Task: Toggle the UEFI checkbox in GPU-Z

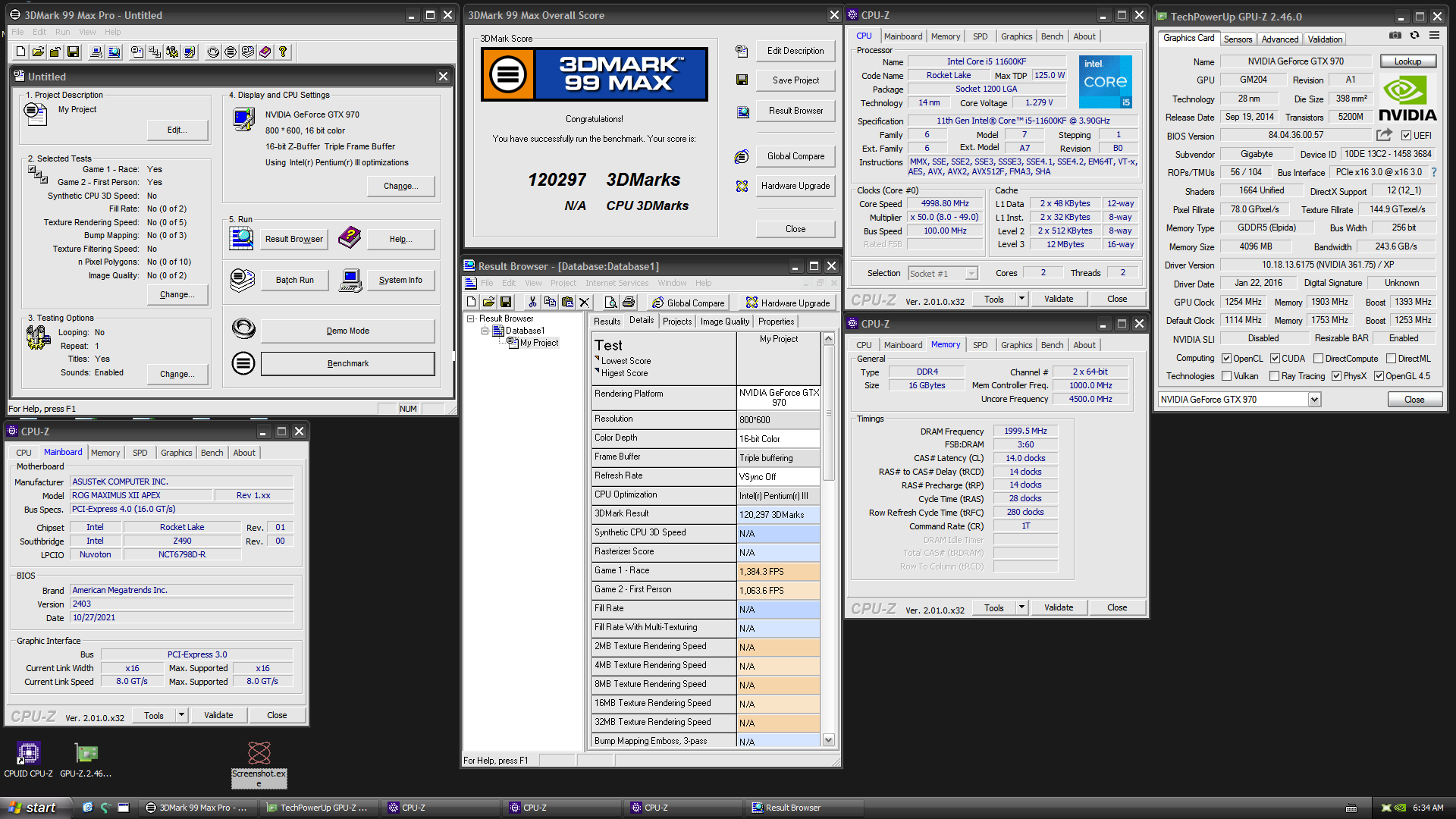Action: [x=1406, y=136]
